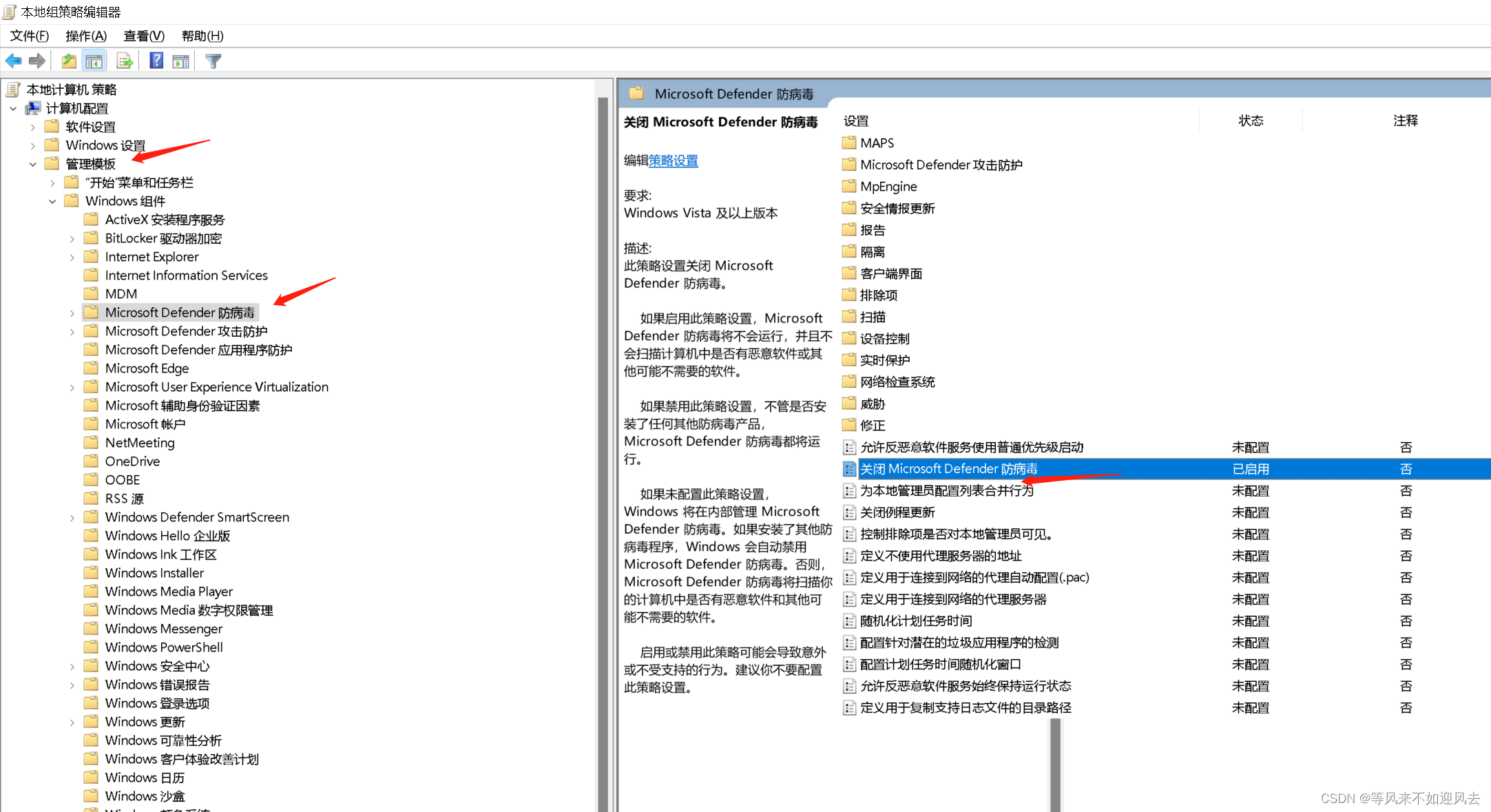
Task: Expand the 软件设置 tree node
Action: point(32,127)
